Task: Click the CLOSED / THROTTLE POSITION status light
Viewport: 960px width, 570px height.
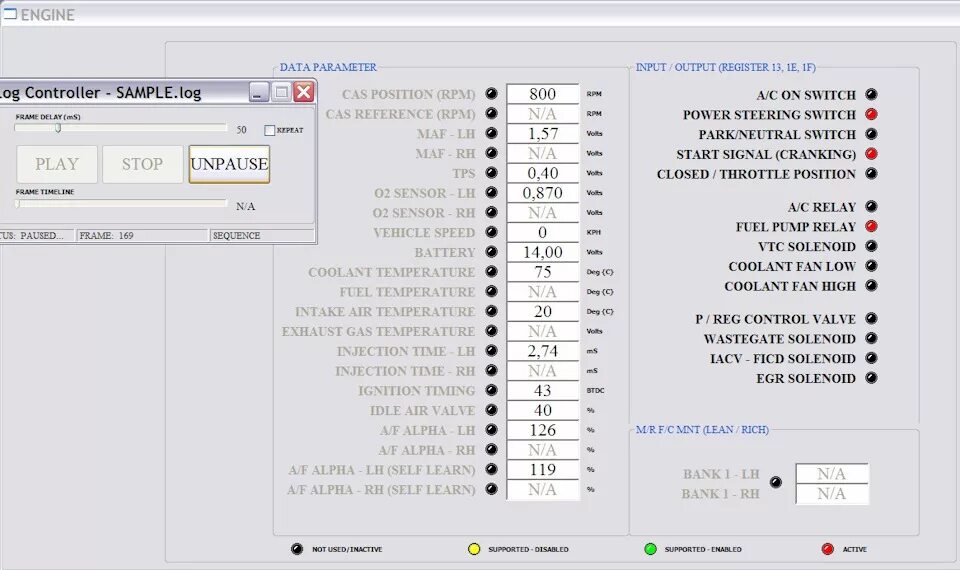Action: [x=871, y=173]
